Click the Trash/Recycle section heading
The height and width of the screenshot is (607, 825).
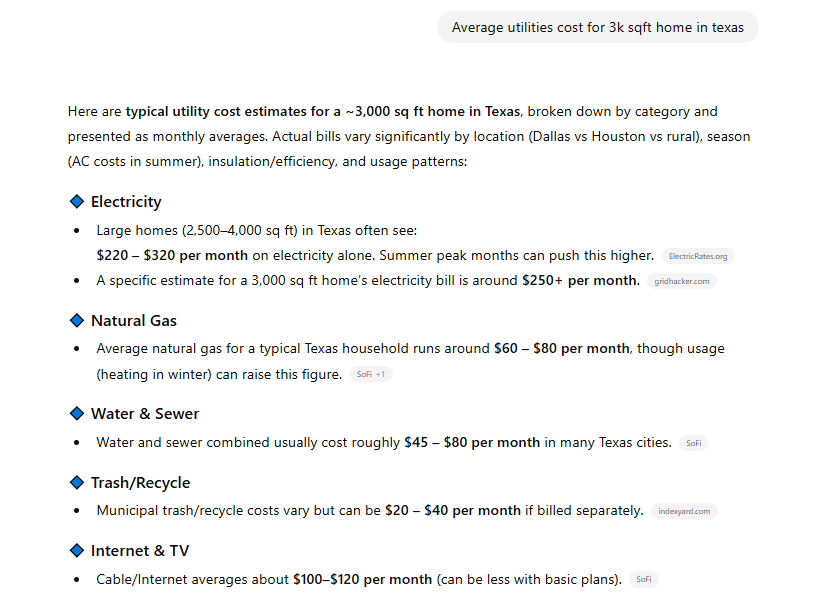(x=140, y=483)
